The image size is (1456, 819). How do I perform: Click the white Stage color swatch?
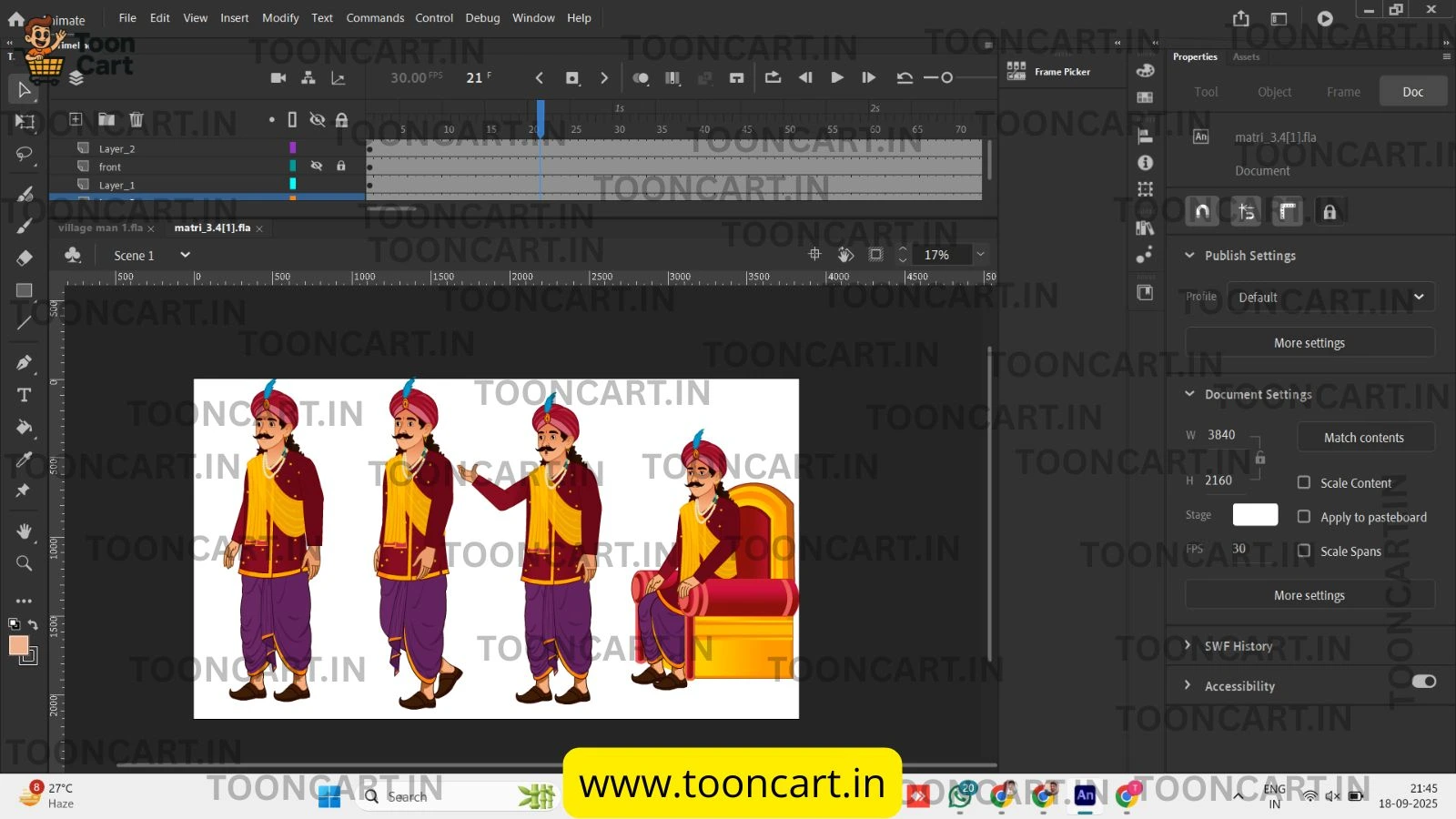click(x=1255, y=515)
